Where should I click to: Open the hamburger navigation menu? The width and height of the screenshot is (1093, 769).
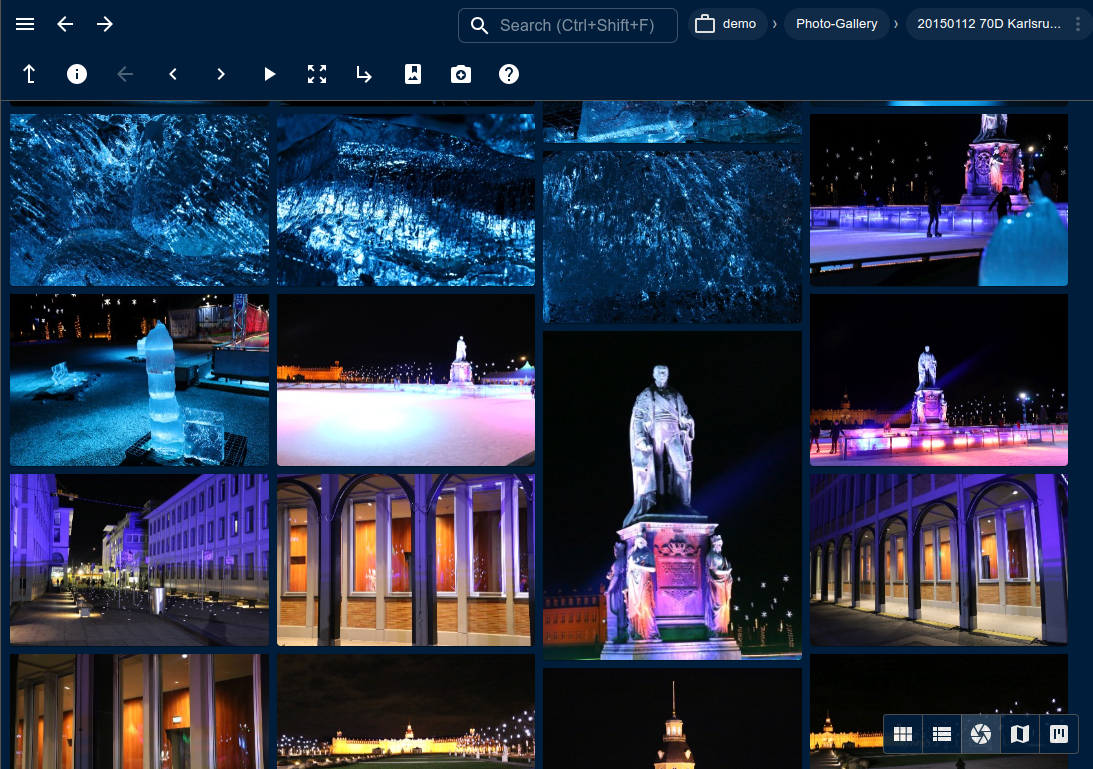tap(25, 24)
